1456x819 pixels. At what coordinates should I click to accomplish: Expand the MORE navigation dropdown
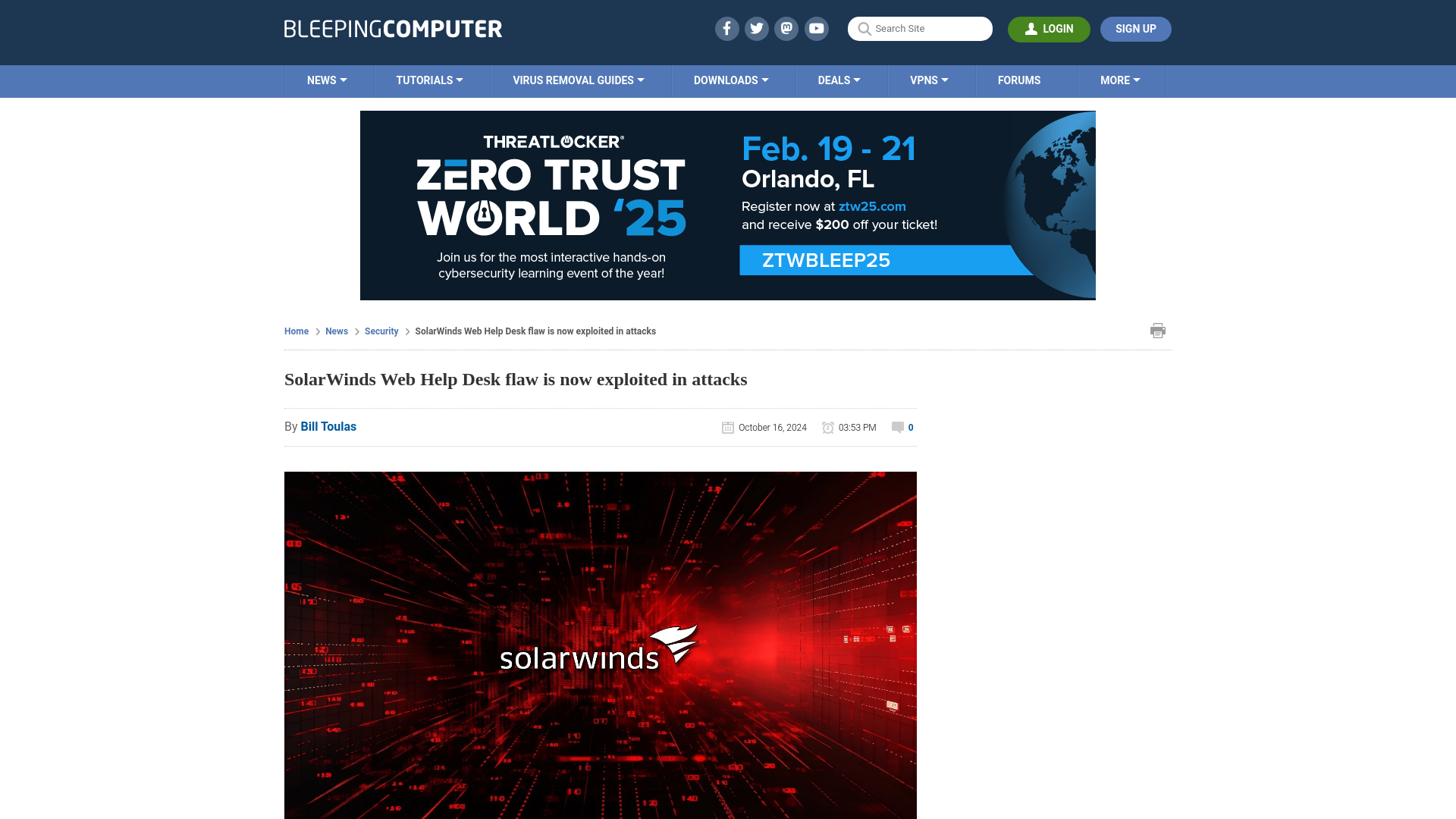(x=1120, y=81)
